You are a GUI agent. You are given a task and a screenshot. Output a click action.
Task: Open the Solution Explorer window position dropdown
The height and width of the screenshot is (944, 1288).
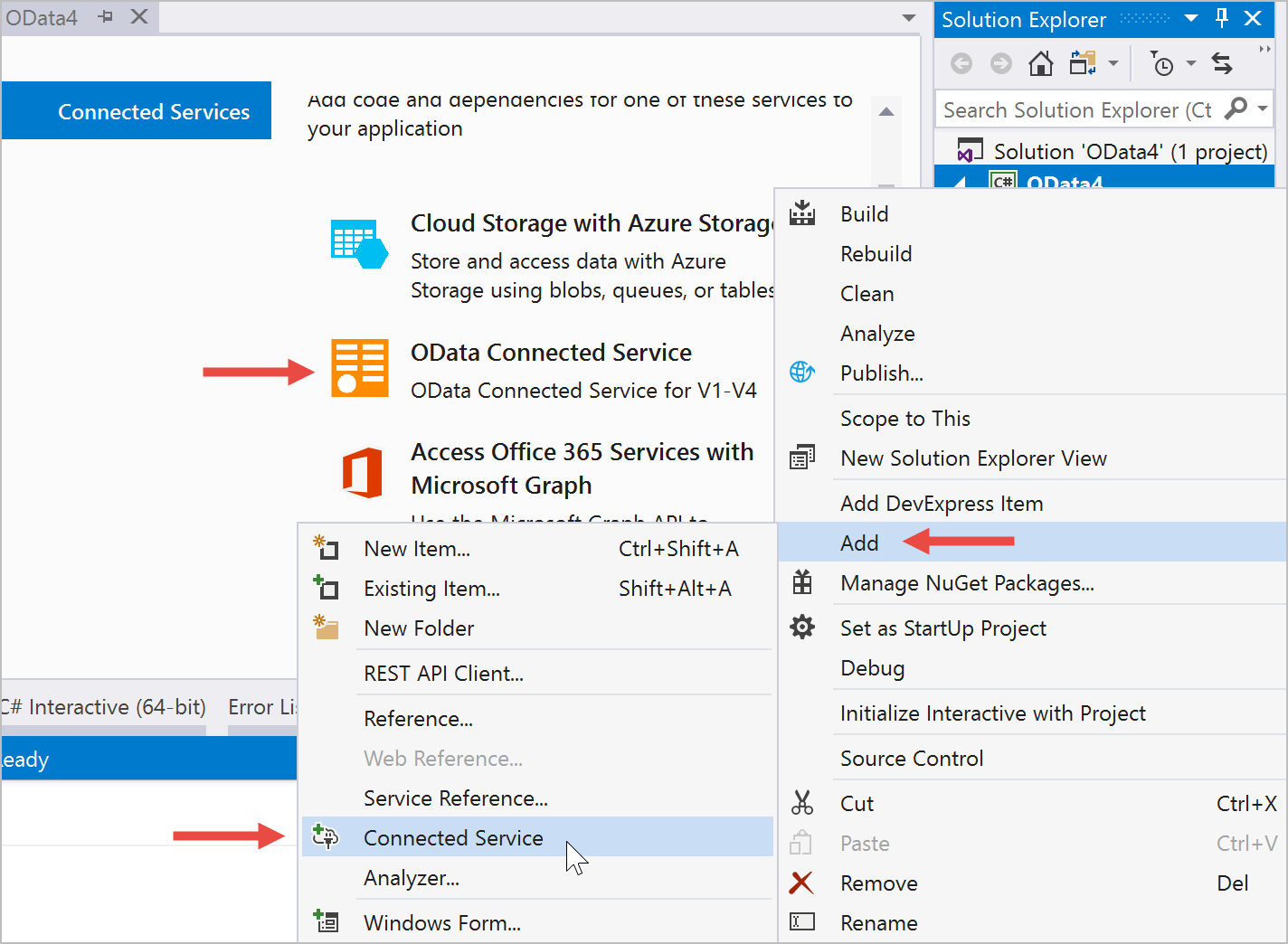[1191, 18]
